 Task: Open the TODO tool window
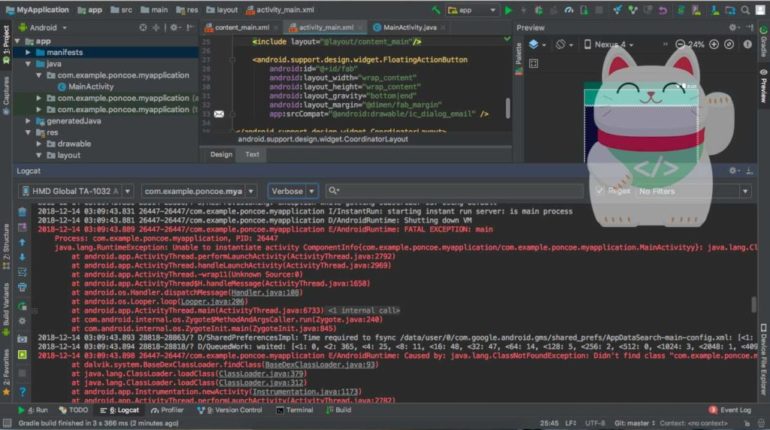tap(75, 410)
